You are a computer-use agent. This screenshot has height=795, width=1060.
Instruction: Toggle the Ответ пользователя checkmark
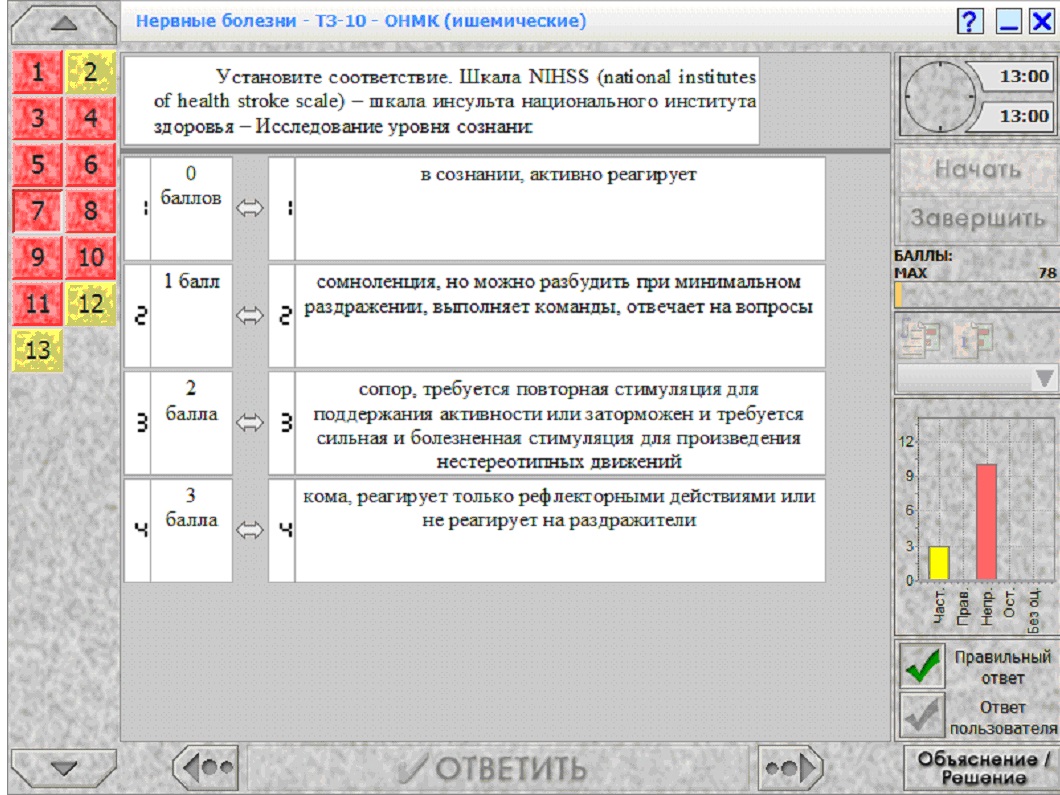pyautogui.click(x=922, y=715)
